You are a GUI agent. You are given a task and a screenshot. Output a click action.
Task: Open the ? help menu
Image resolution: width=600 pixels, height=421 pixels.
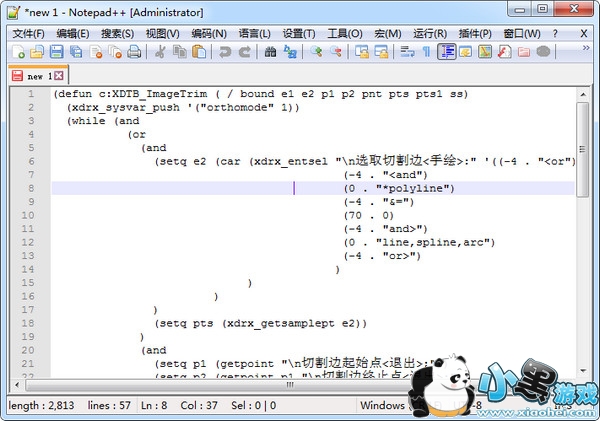(555, 34)
